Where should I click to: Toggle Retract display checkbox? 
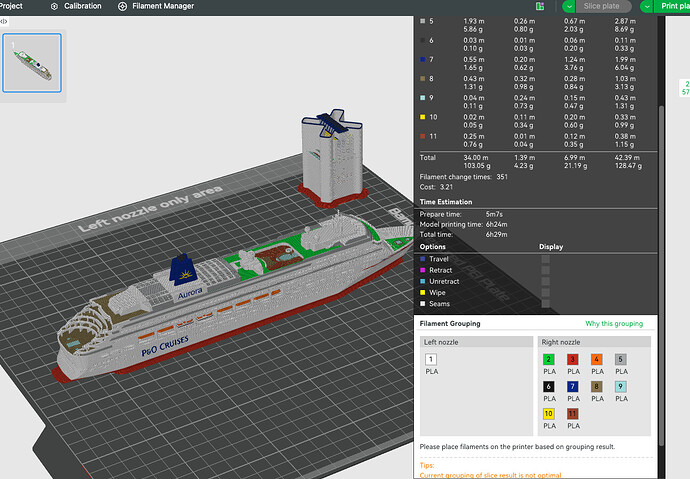pos(546,270)
